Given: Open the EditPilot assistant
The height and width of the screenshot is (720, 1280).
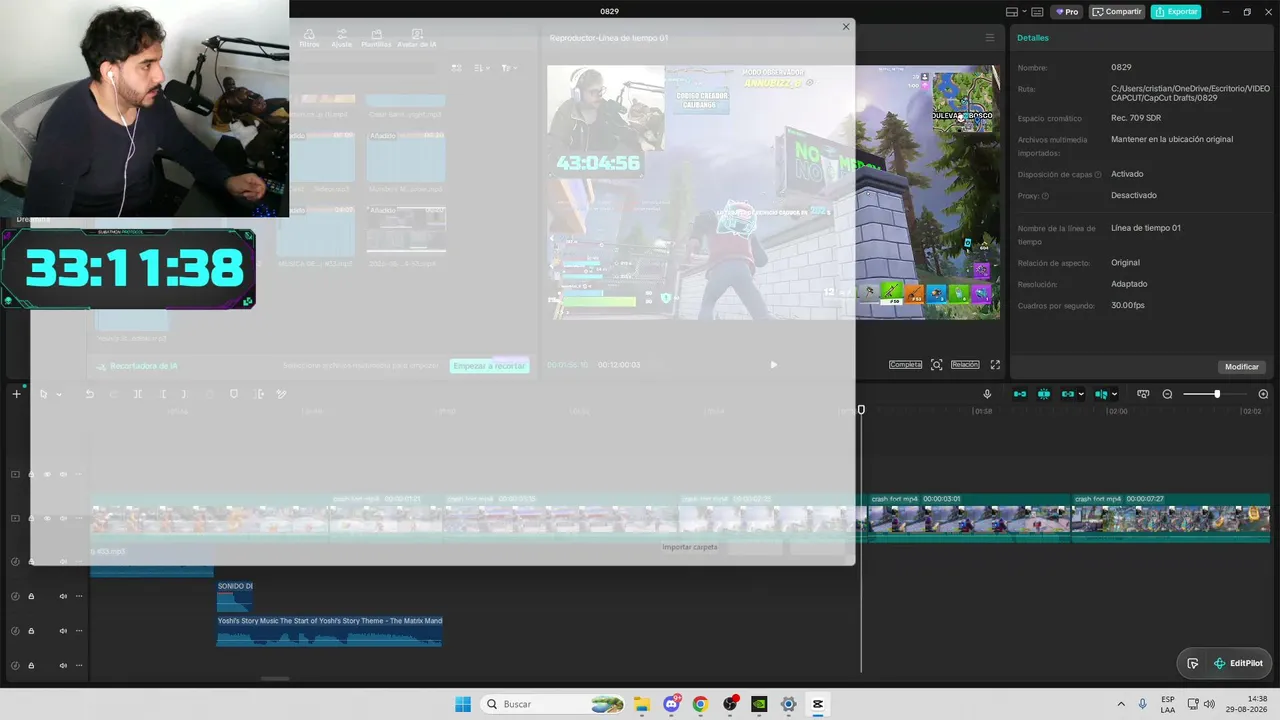Looking at the screenshot, I should [1238, 663].
